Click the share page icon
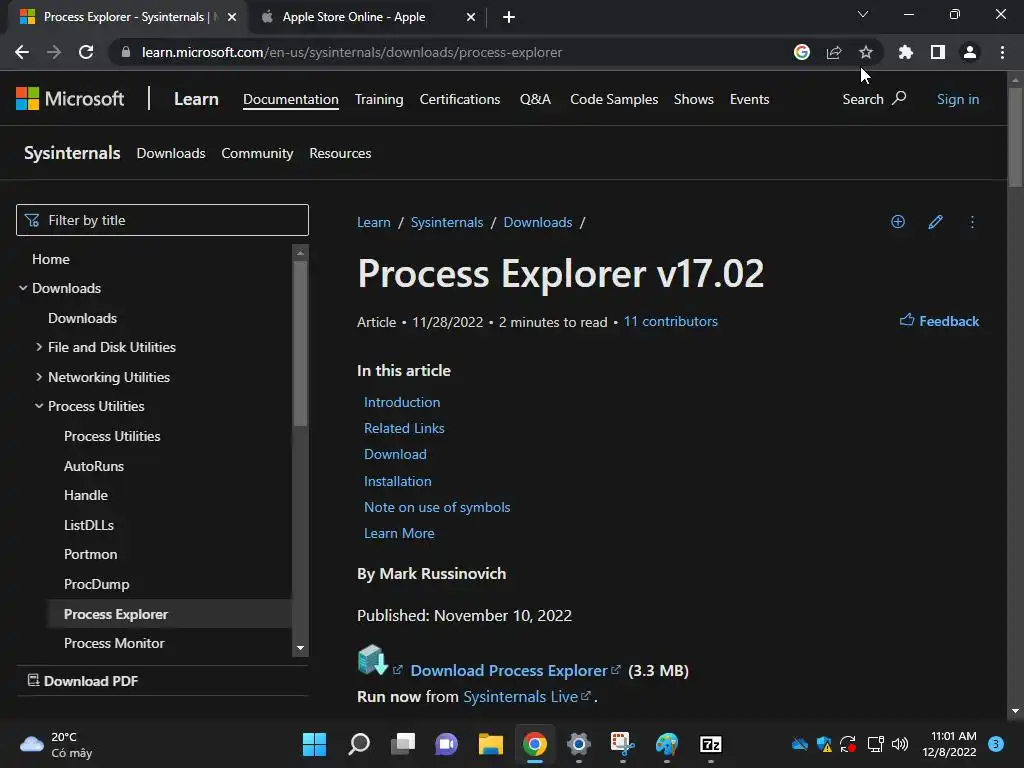 click(833, 52)
